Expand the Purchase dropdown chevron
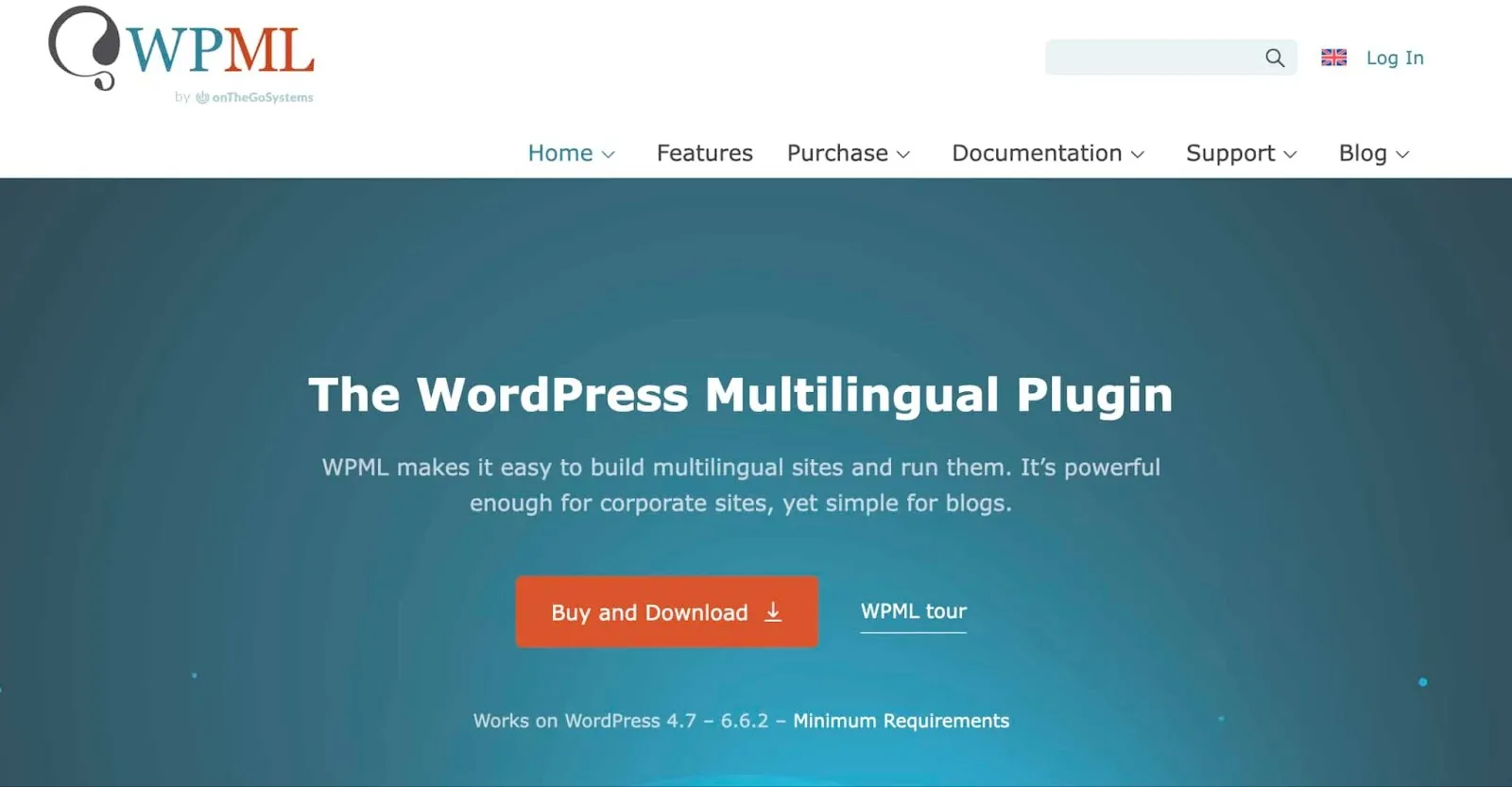The image size is (1512, 787). [x=903, y=154]
